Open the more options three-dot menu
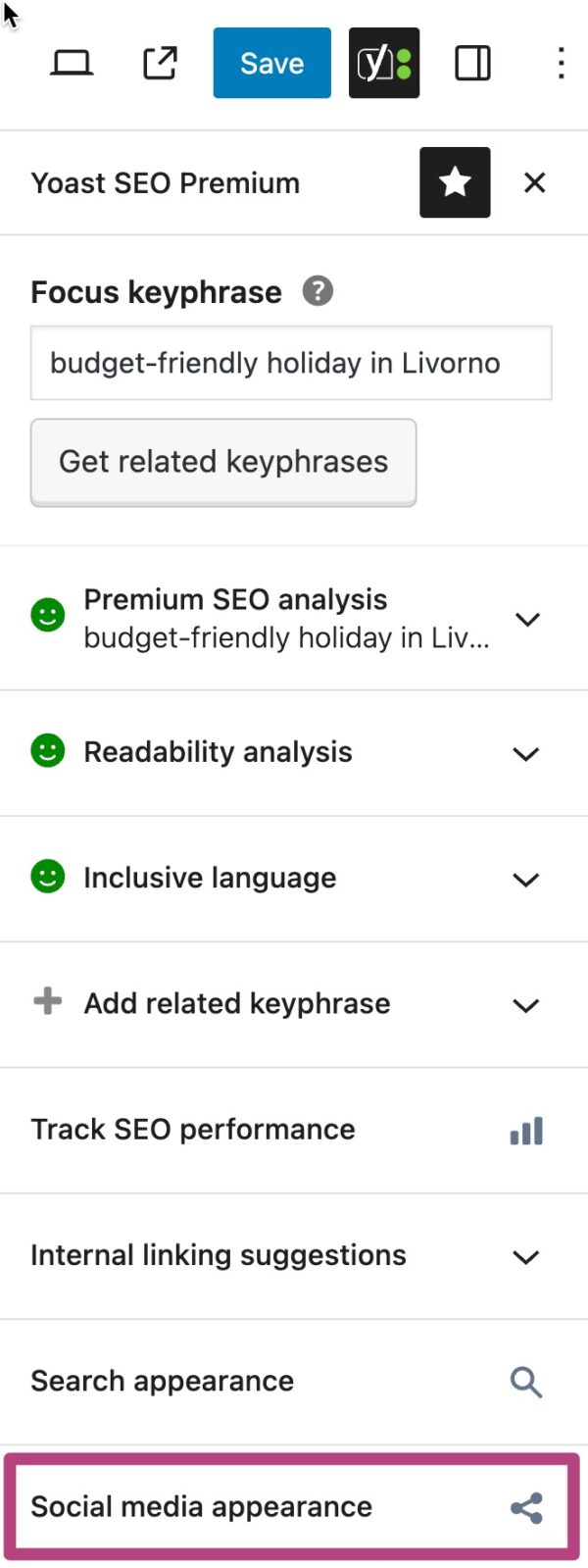 click(x=561, y=63)
